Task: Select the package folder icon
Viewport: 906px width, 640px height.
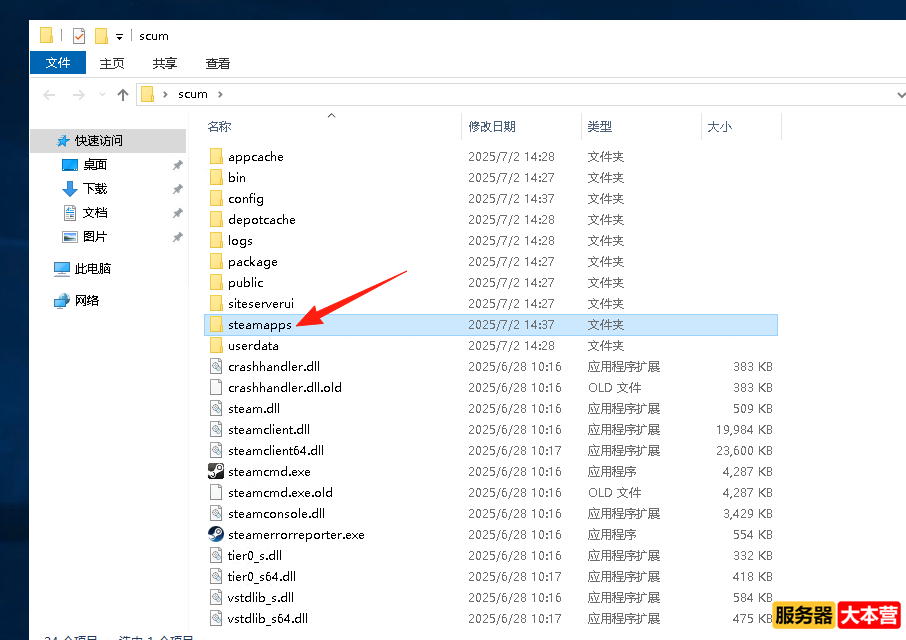Action: click(x=216, y=262)
